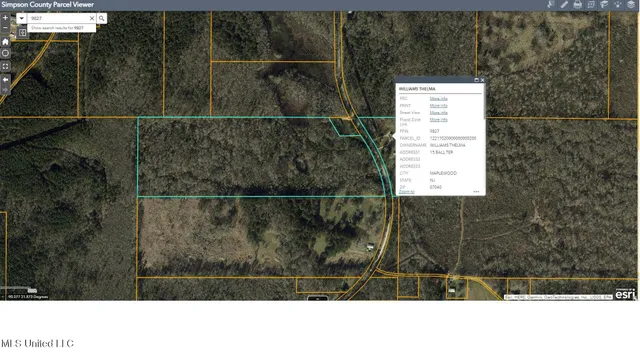The width and height of the screenshot is (640, 360).
Task: Open More info link for Street View
Action: 438,112
